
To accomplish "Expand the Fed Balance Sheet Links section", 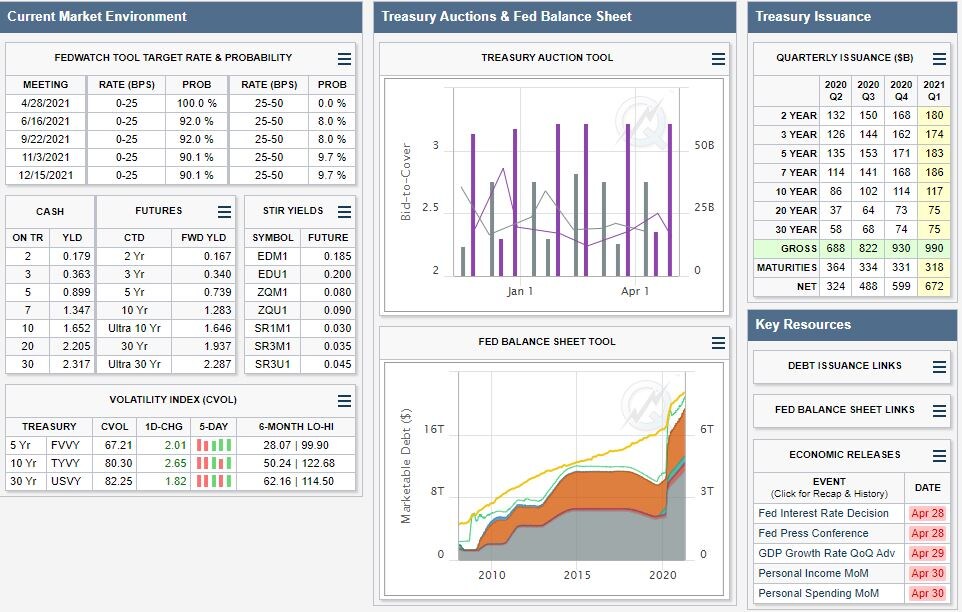I will pyautogui.click(x=939, y=410).
